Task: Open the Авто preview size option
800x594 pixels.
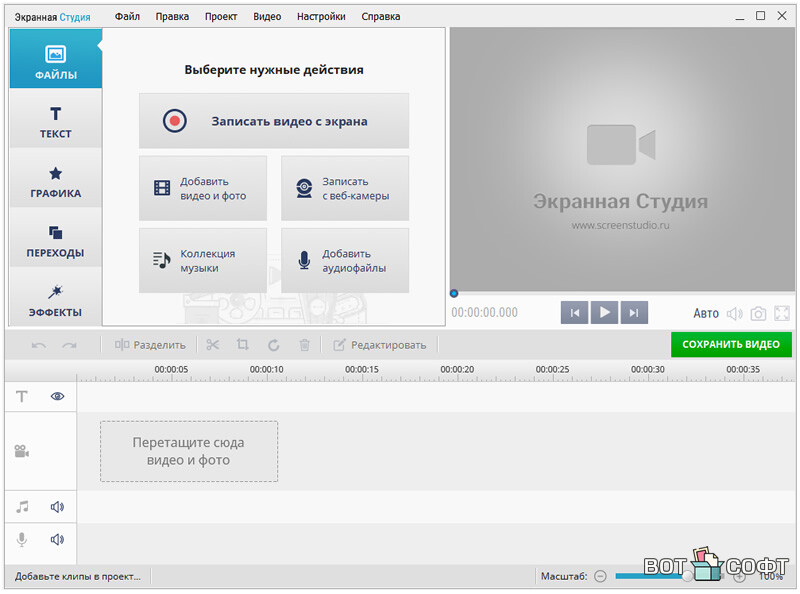Action: pyautogui.click(x=706, y=313)
